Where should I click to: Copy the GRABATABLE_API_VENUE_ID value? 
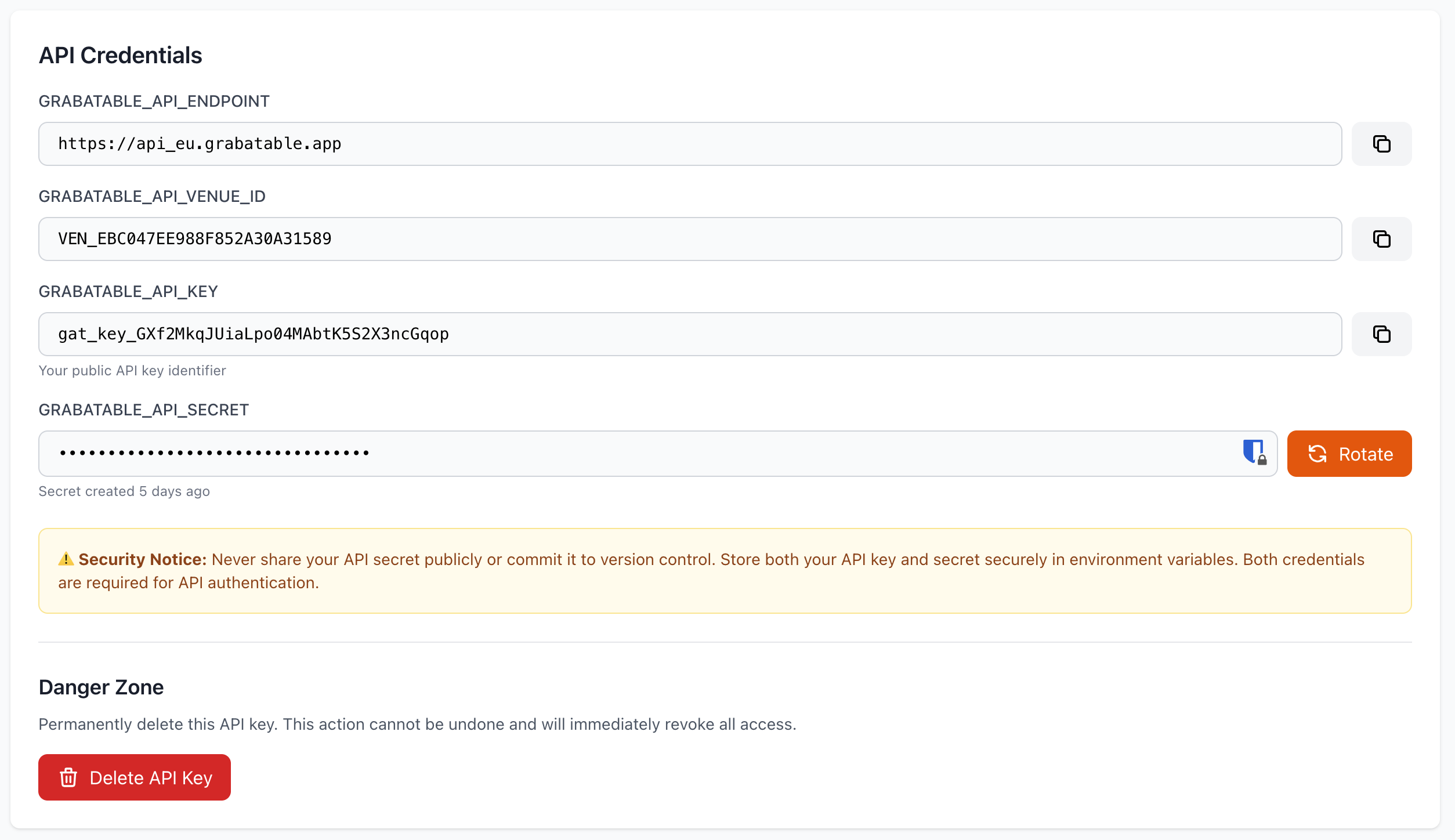(x=1381, y=238)
